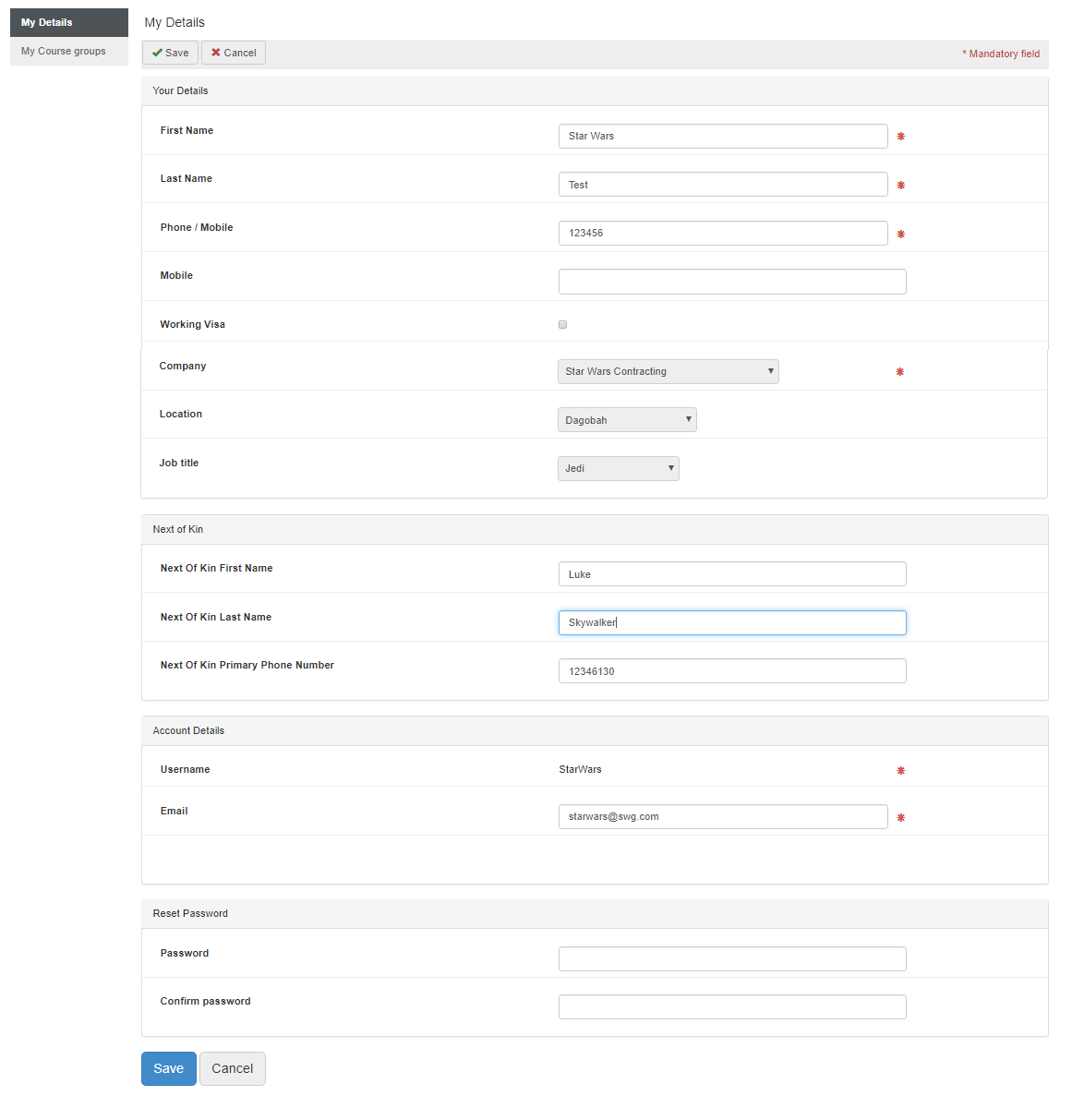Focus the Password input field

pos(731,958)
